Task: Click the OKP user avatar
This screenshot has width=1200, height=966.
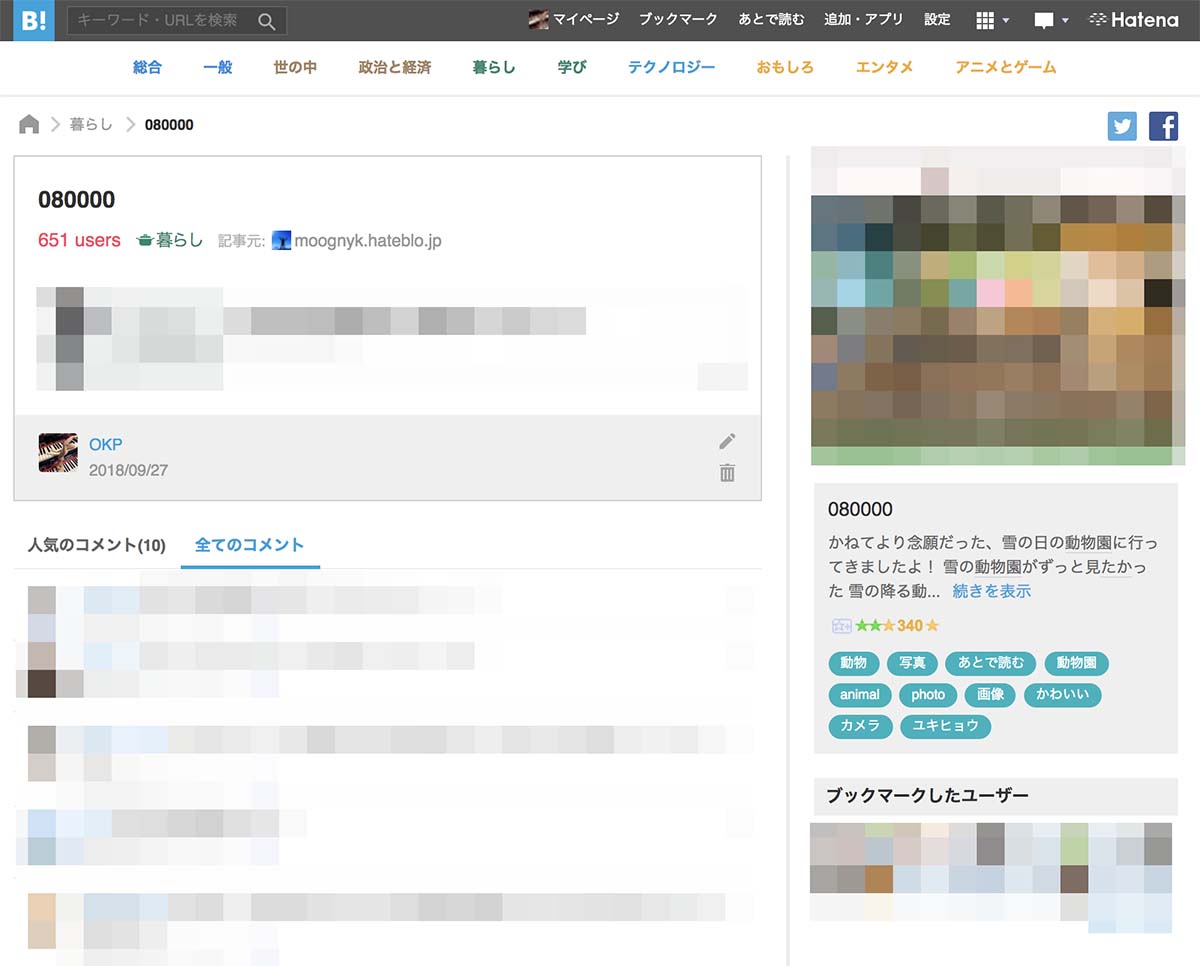Action: pyautogui.click(x=58, y=453)
